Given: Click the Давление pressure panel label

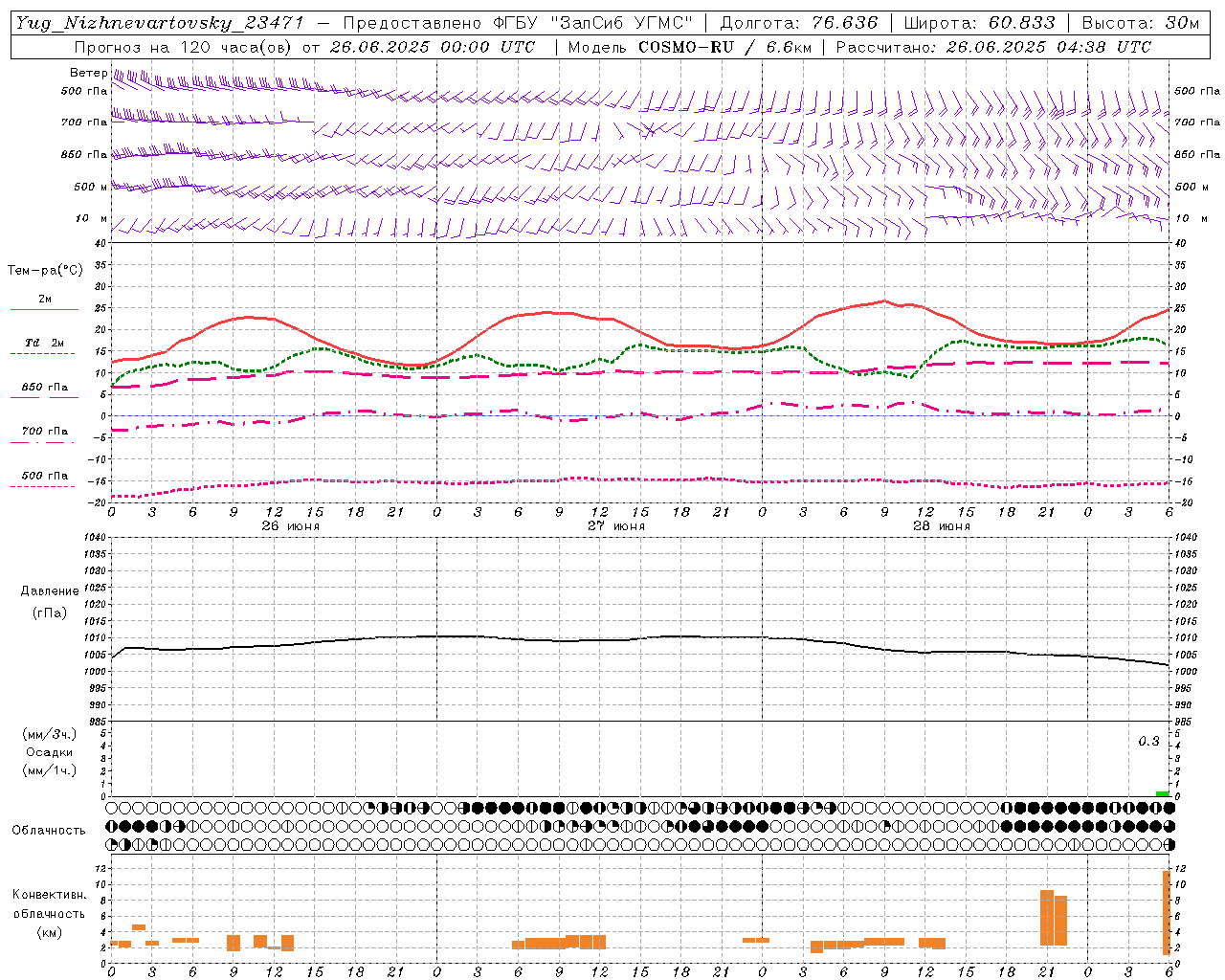Looking at the screenshot, I should point(50,590).
